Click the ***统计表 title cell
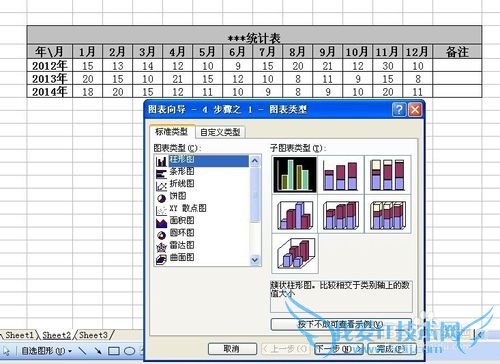This screenshot has height=364, width=500. (x=254, y=35)
